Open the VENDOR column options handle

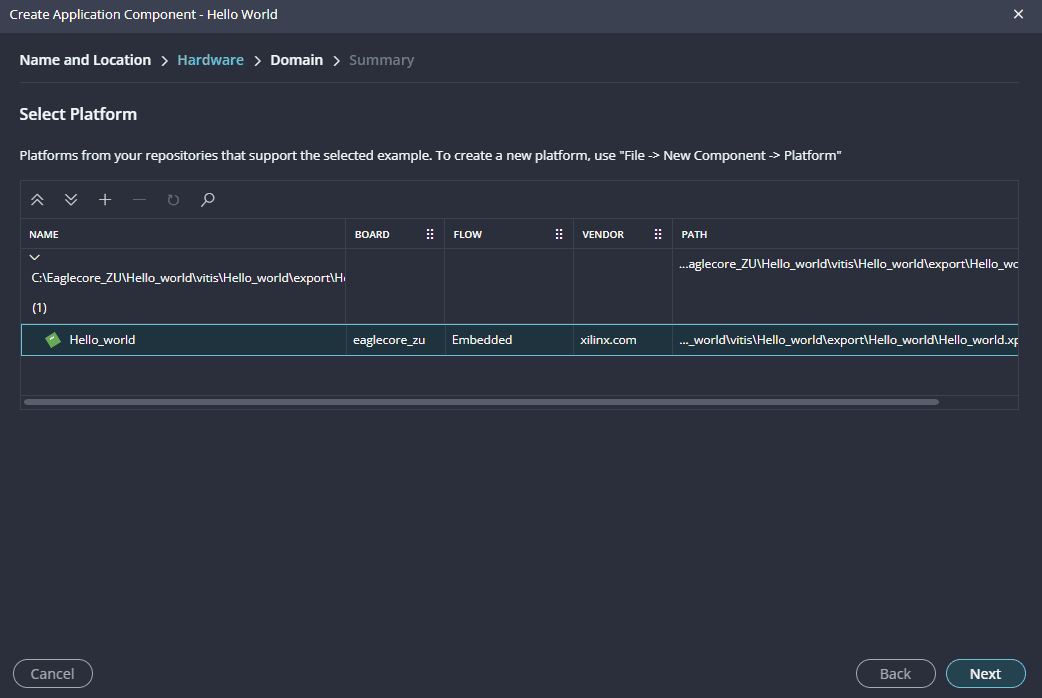coord(658,234)
